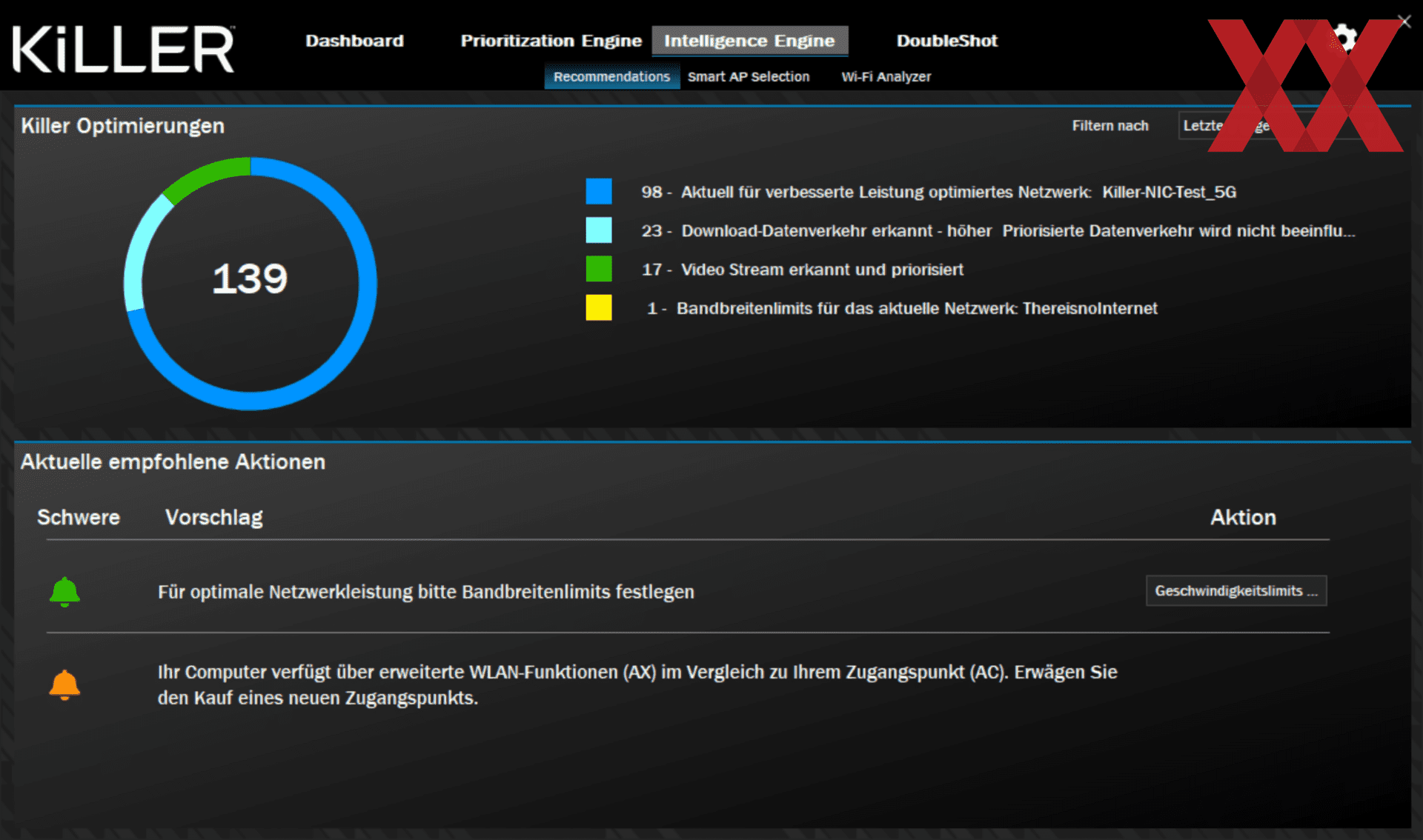Viewport: 1423px width, 840px height.
Task: Select the Recommendations sub-tab
Action: tap(611, 76)
